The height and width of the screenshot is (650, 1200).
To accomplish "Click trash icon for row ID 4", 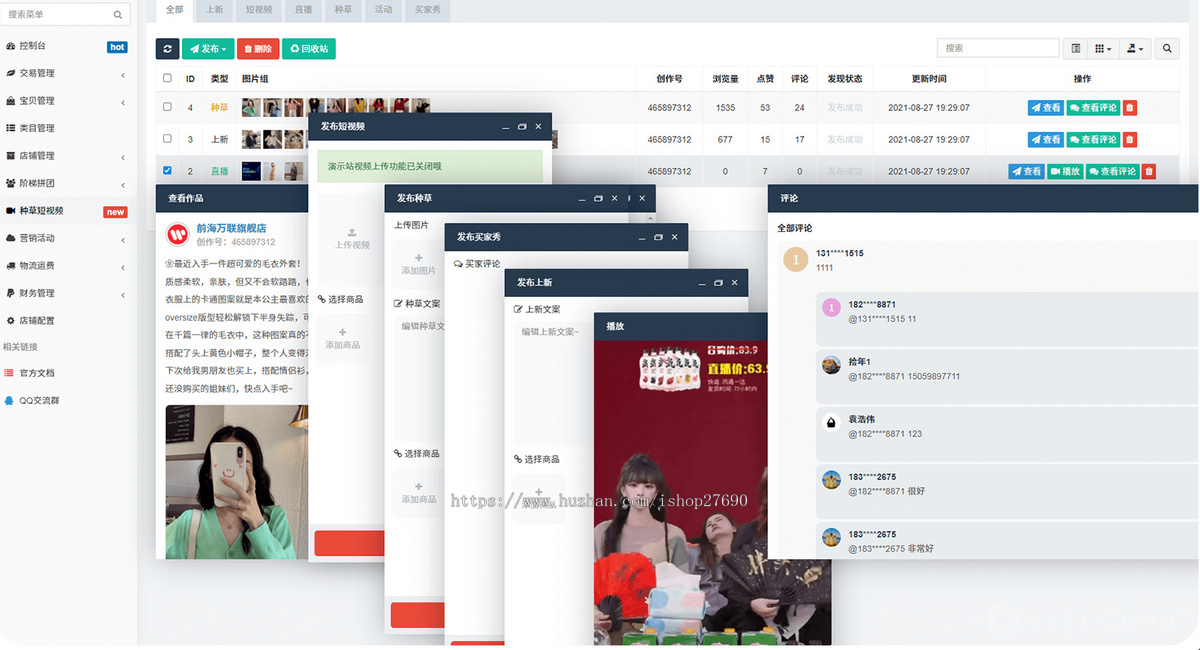I will [x=1130, y=108].
